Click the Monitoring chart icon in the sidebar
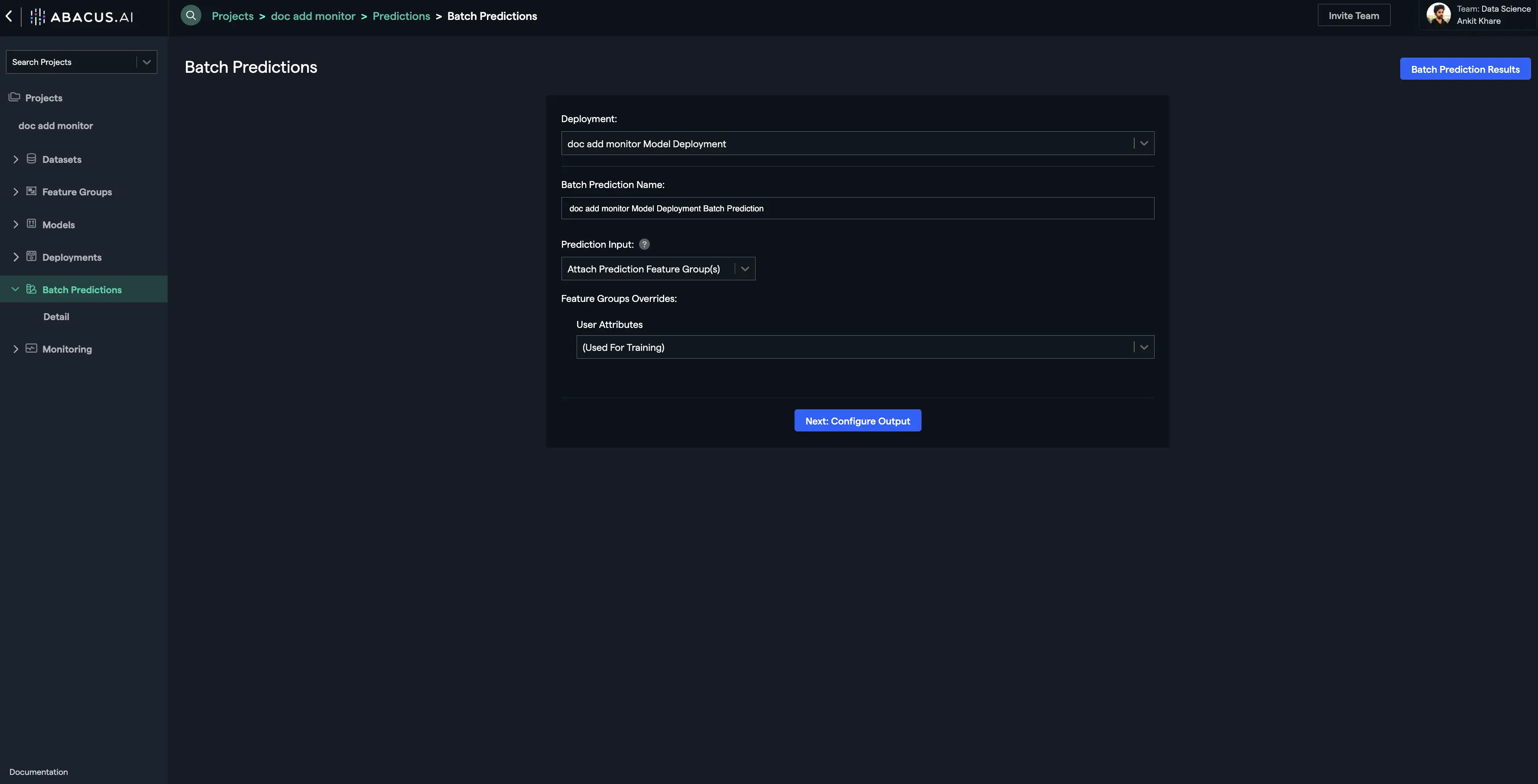 tap(31, 349)
